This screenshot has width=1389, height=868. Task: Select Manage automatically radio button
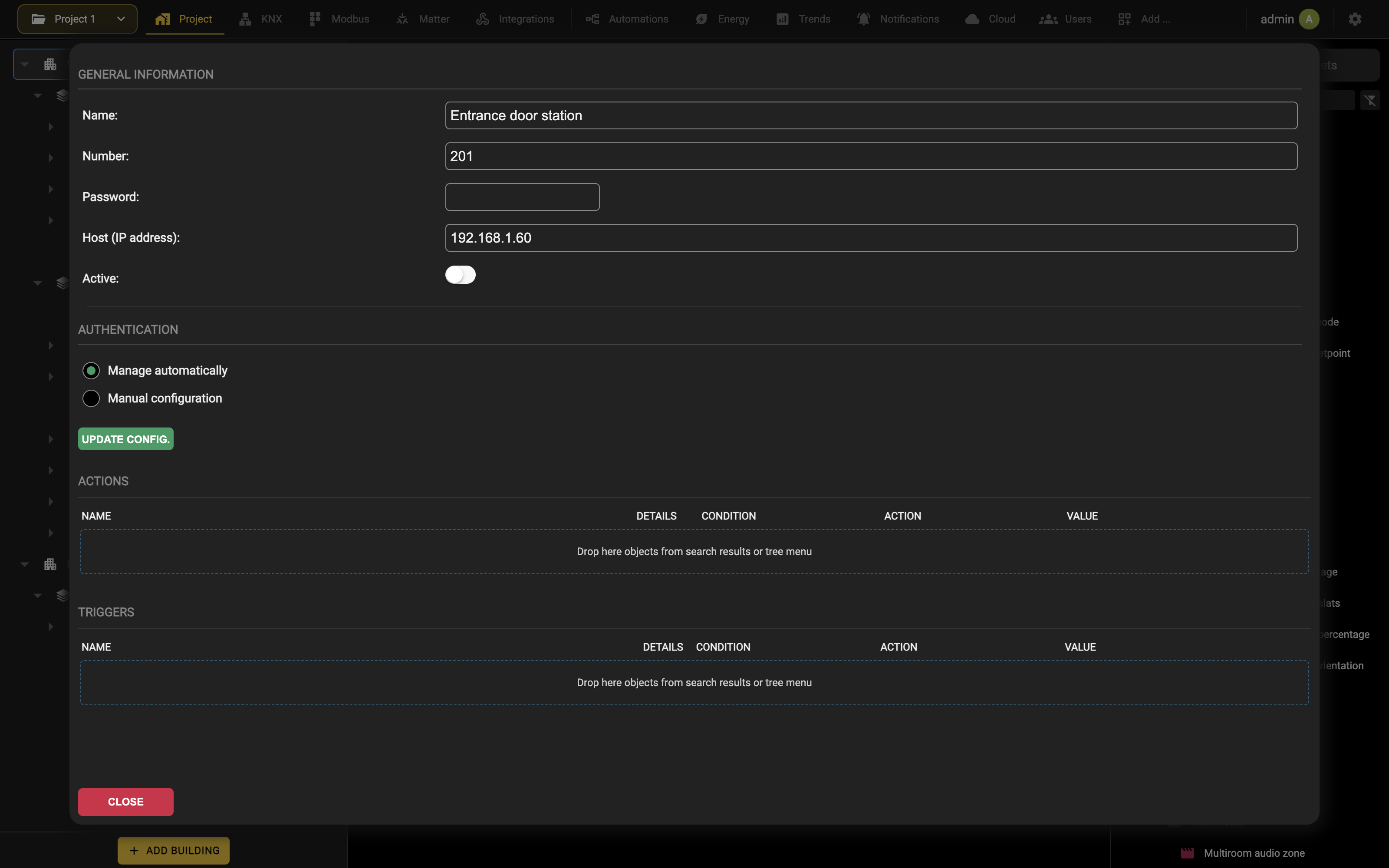(91, 370)
